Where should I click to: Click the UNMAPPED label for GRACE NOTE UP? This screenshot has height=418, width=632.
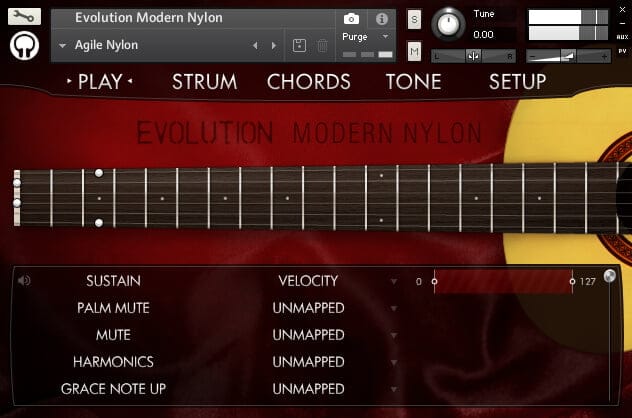308,389
